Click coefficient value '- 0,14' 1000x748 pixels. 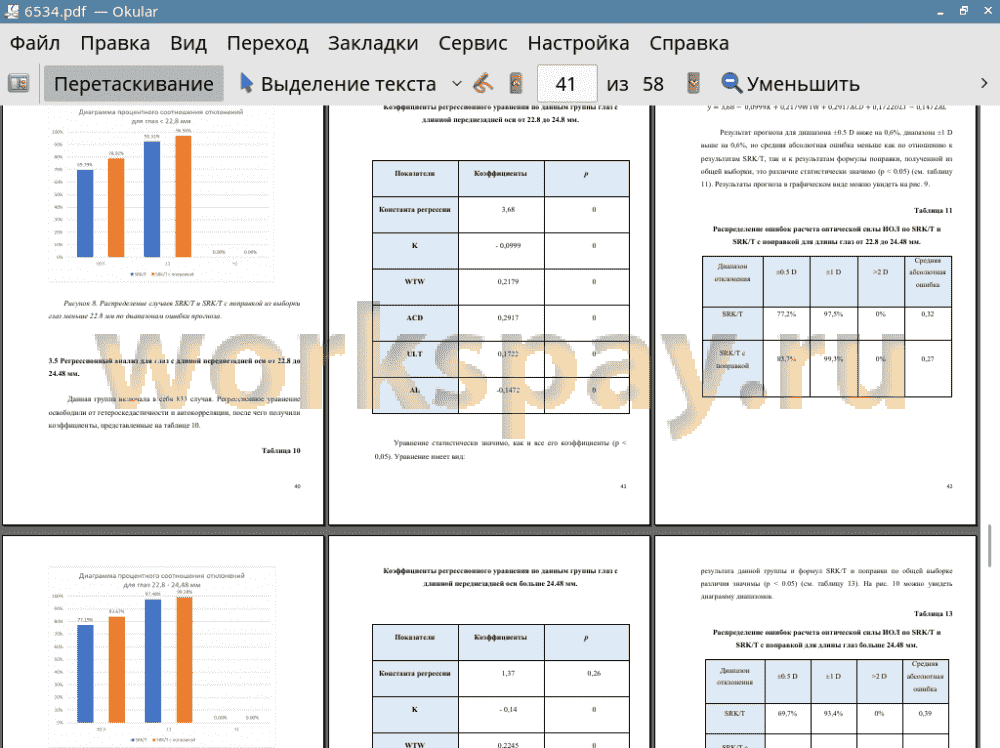click(x=508, y=709)
